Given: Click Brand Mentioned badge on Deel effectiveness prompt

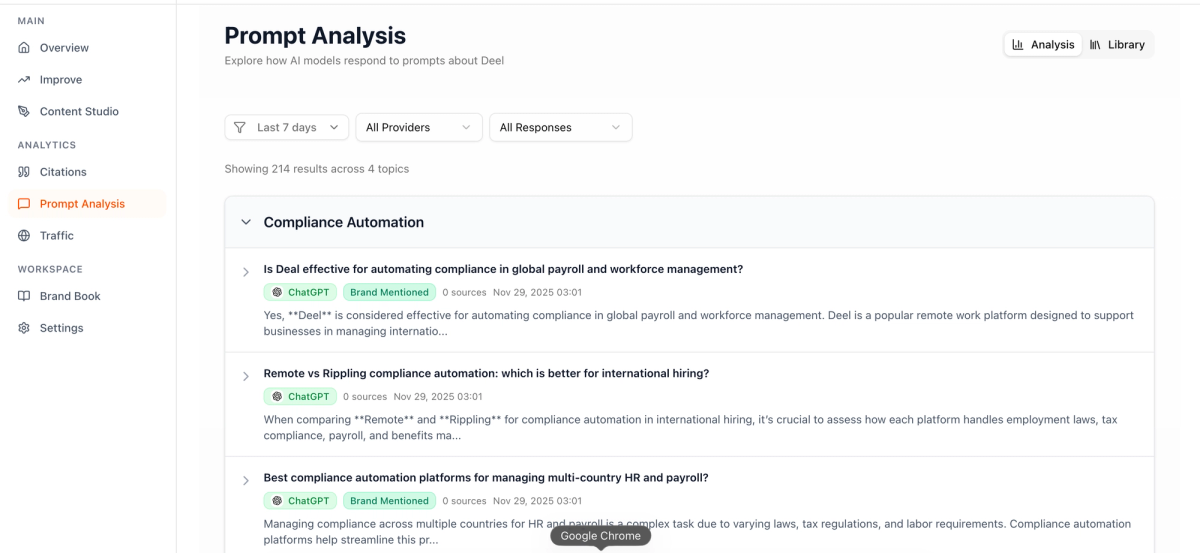Looking at the screenshot, I should click(x=390, y=293).
